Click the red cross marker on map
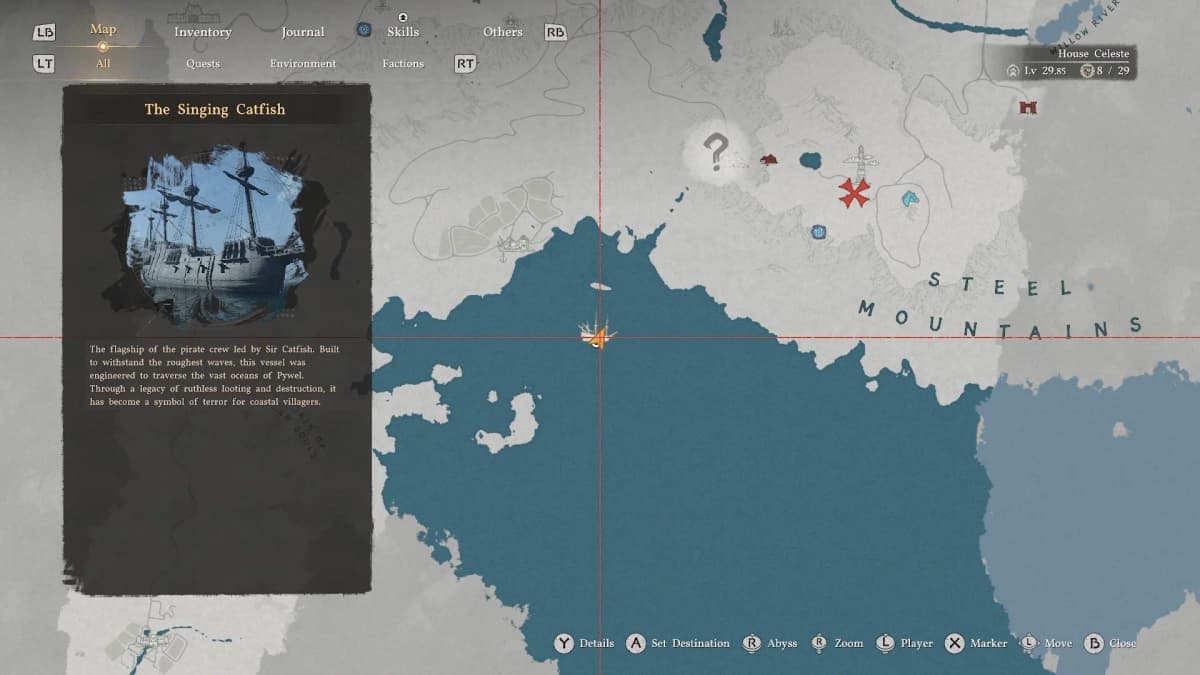This screenshot has width=1200, height=675. click(x=854, y=192)
